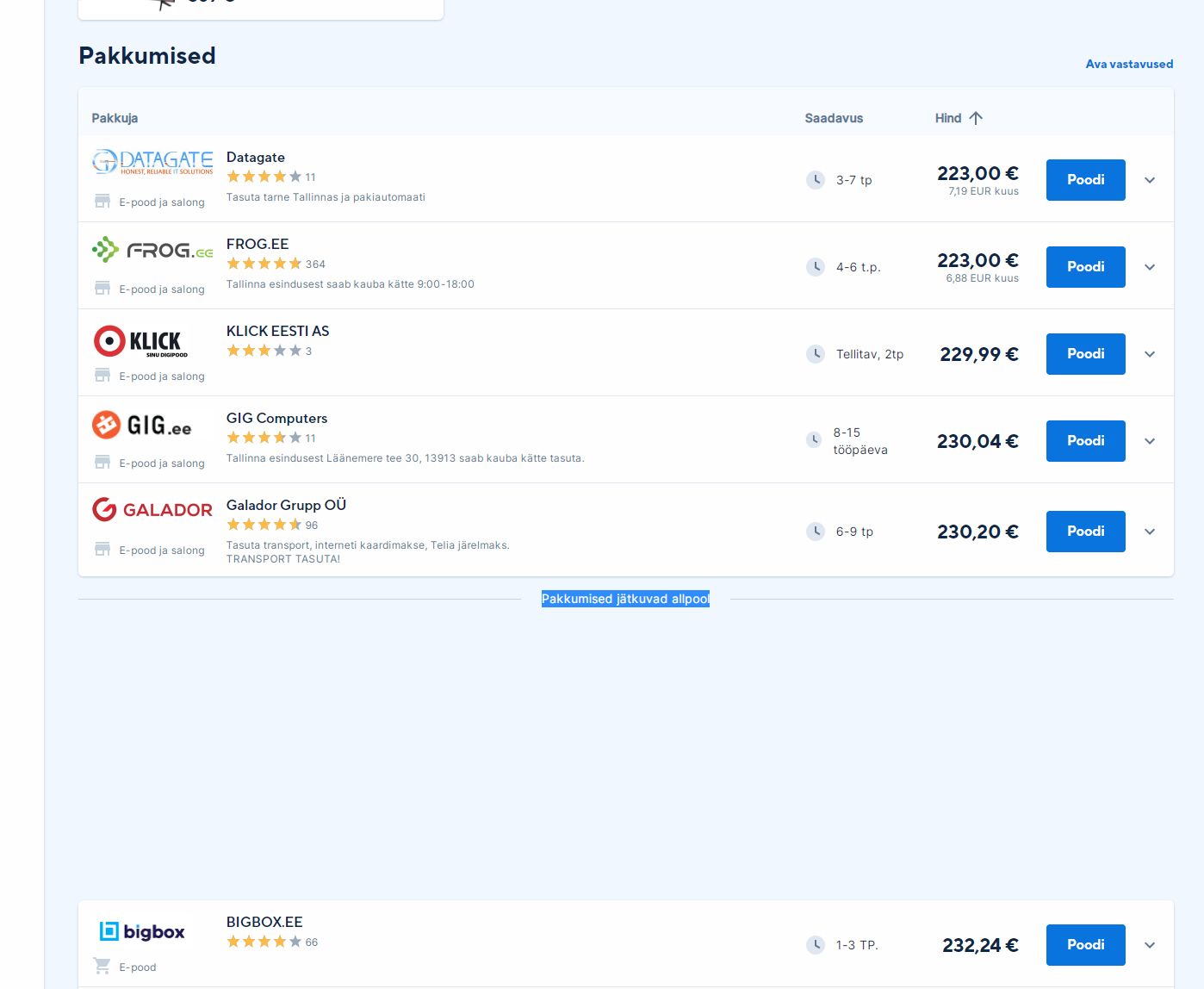Click the FROG.ee logo
The width and height of the screenshot is (1204, 989).
point(152,250)
